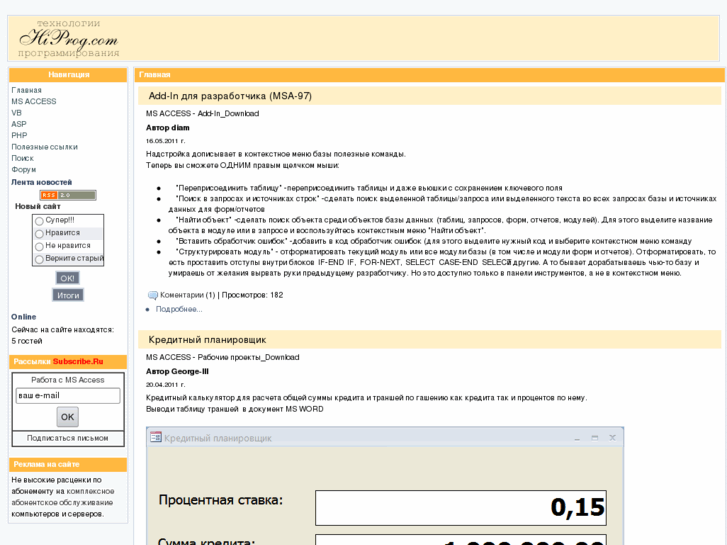Open MS ACCESS - Add-In_Download category link

[x=203, y=113]
